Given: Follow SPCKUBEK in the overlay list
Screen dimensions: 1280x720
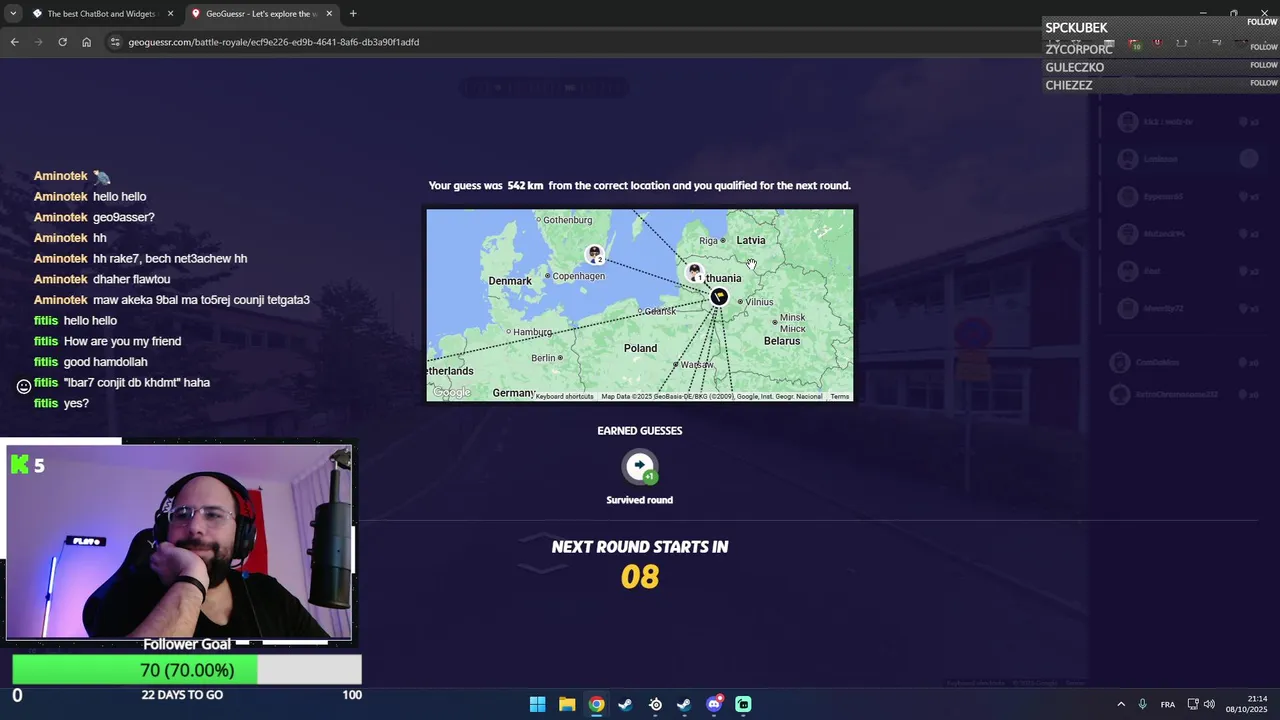Looking at the screenshot, I should [x=1262, y=22].
